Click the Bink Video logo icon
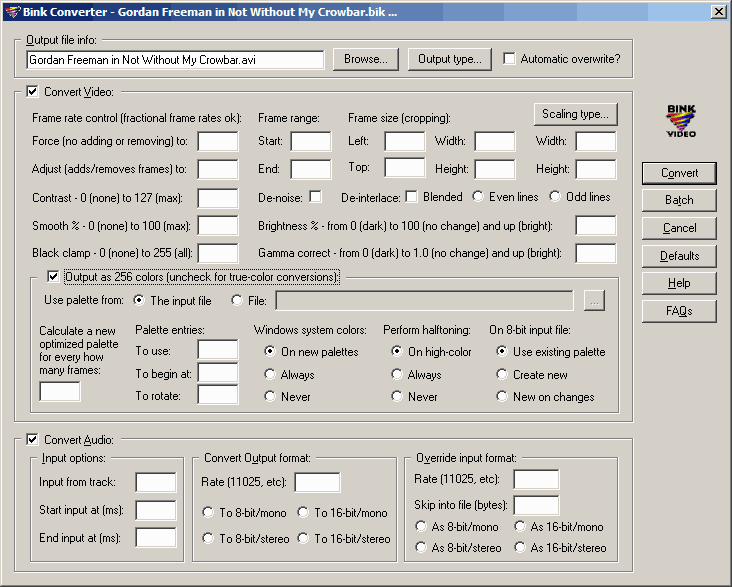Image resolution: width=732 pixels, height=587 pixels. coord(681,120)
